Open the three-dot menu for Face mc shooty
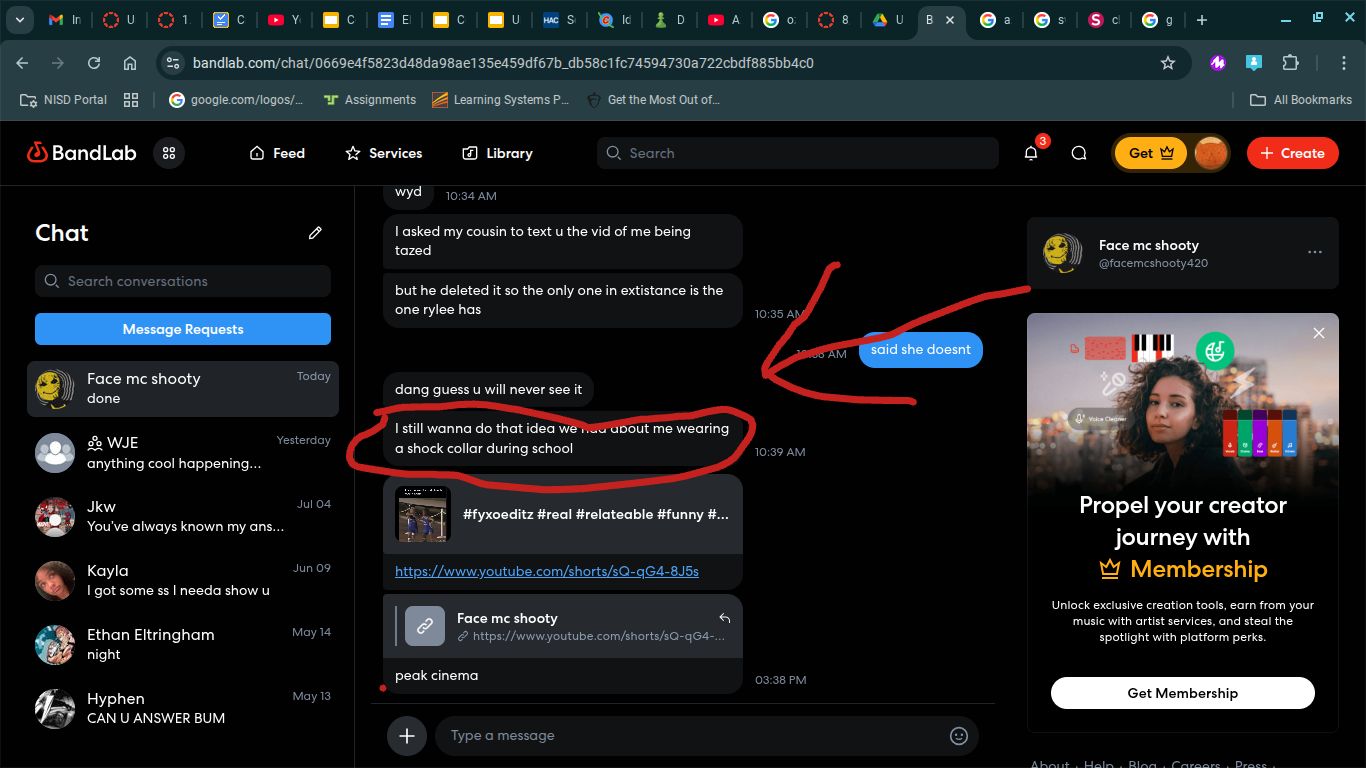1366x768 pixels. 1315,253
